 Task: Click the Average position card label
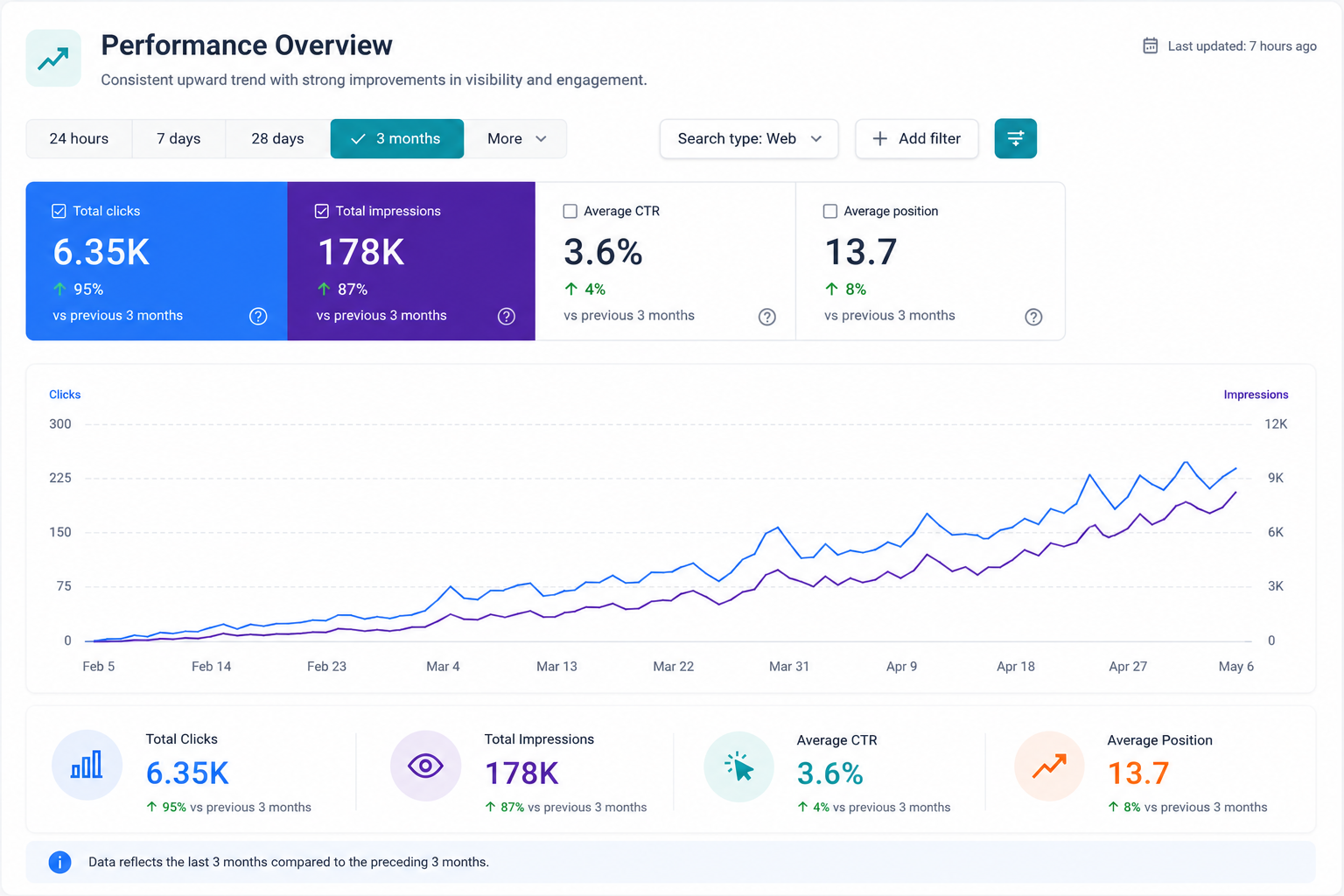click(891, 211)
